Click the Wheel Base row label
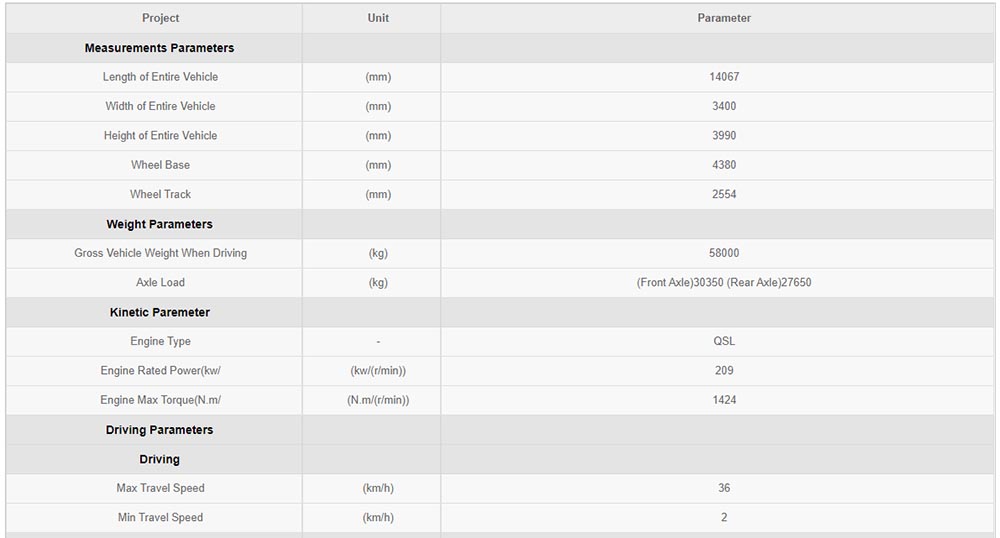The image size is (1000, 538). [x=160, y=164]
